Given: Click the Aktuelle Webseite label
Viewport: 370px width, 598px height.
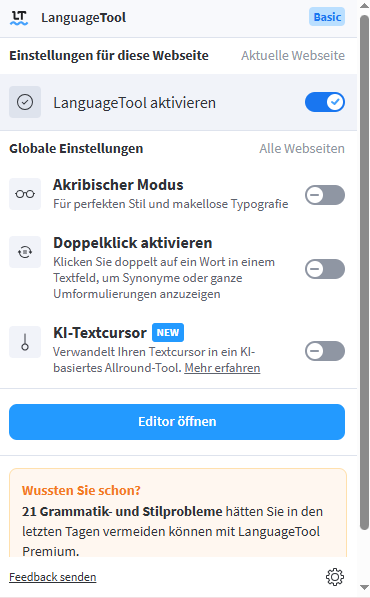Looking at the screenshot, I should coord(293,56).
